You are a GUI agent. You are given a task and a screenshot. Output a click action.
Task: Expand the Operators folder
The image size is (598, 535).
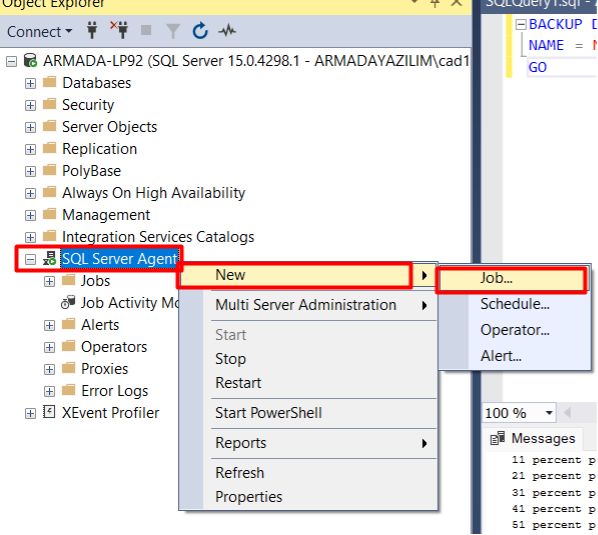pos(49,347)
